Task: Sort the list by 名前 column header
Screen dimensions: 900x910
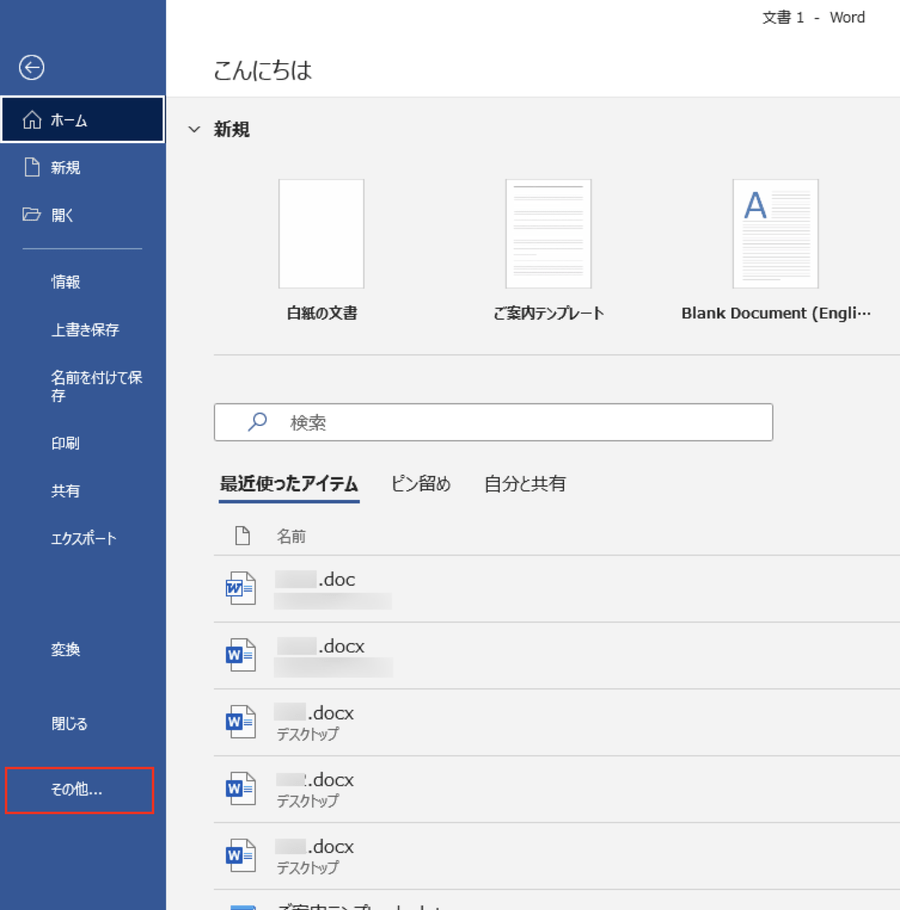Action: point(291,537)
